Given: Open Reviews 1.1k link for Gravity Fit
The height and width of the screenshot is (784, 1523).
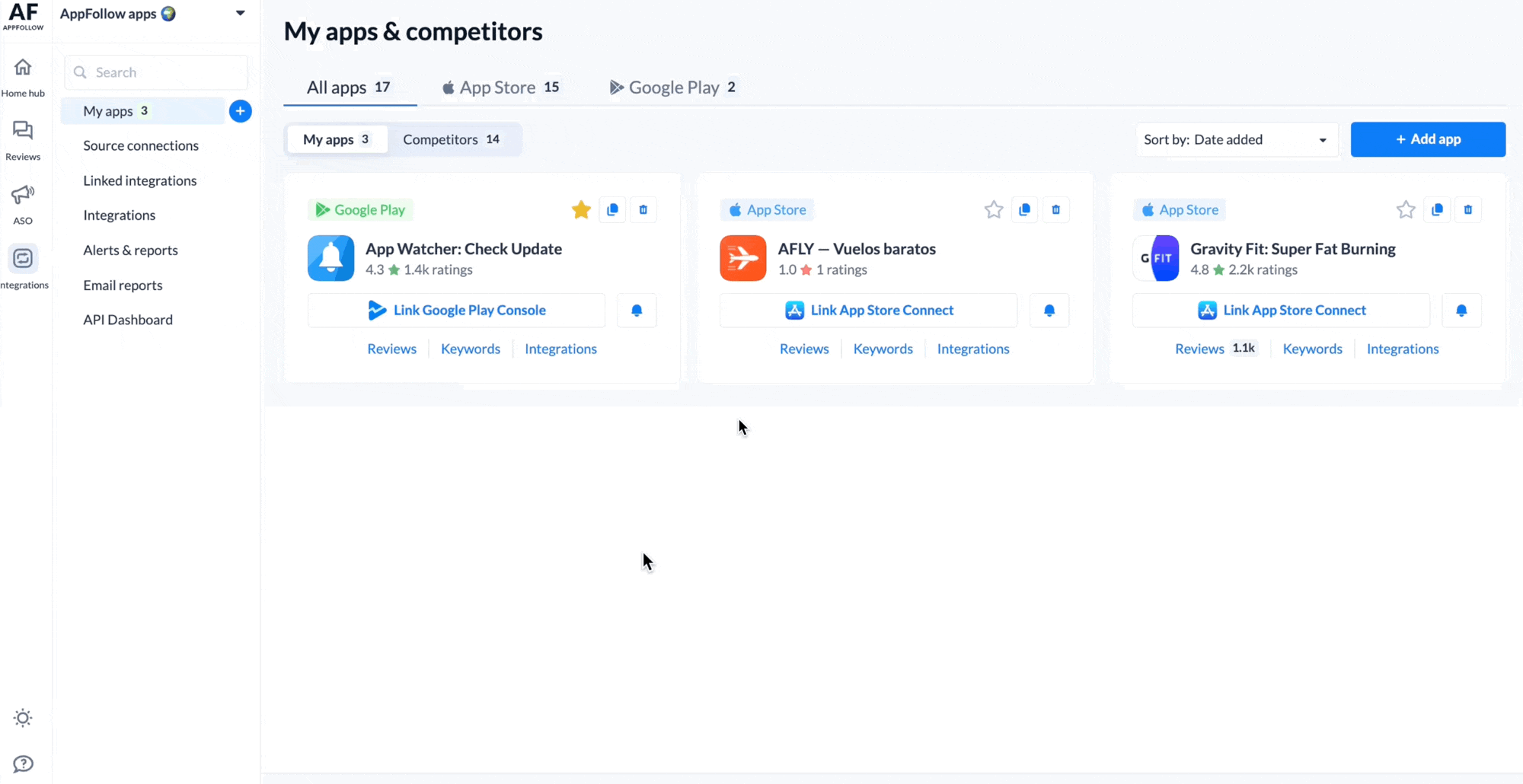Looking at the screenshot, I should [x=1216, y=349].
